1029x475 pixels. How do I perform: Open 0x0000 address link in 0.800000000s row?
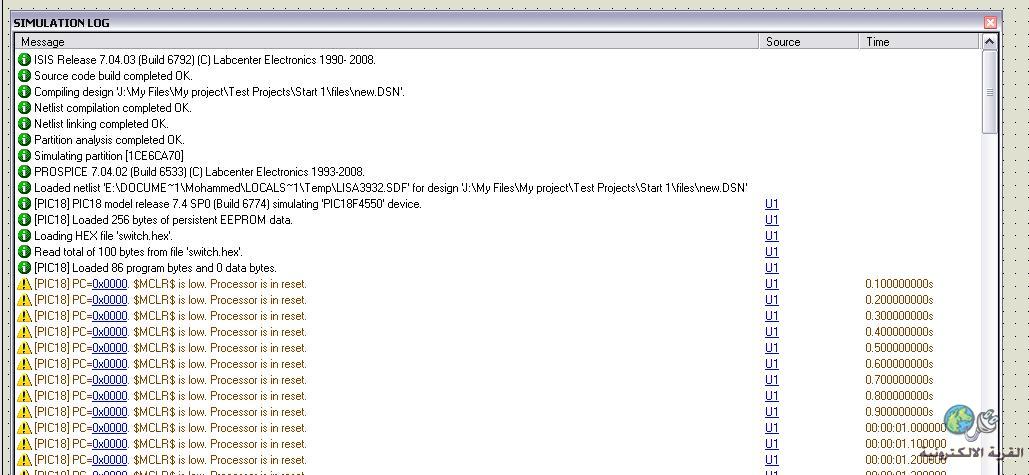110,396
